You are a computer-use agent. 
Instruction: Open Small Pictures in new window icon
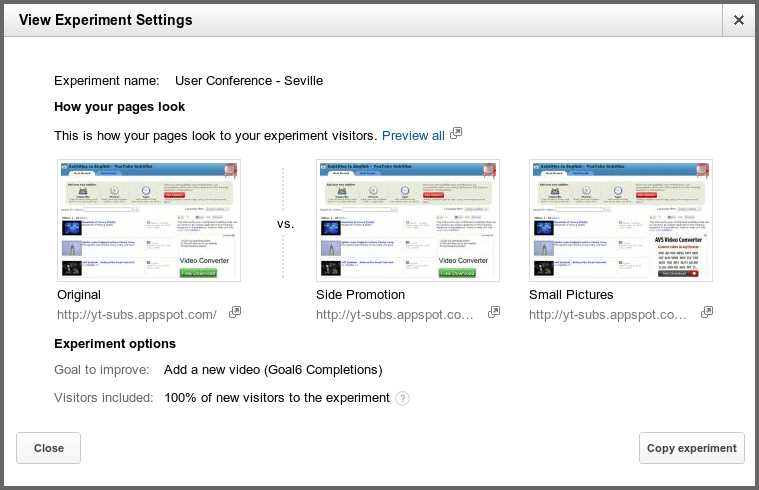(707, 313)
